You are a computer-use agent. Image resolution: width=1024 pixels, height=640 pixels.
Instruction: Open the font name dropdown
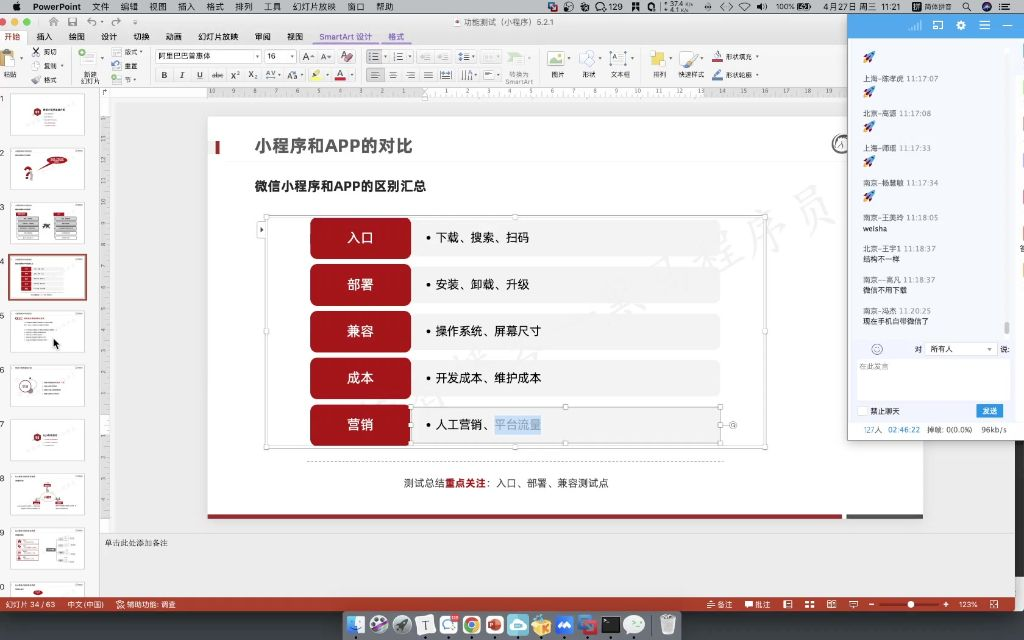point(257,56)
